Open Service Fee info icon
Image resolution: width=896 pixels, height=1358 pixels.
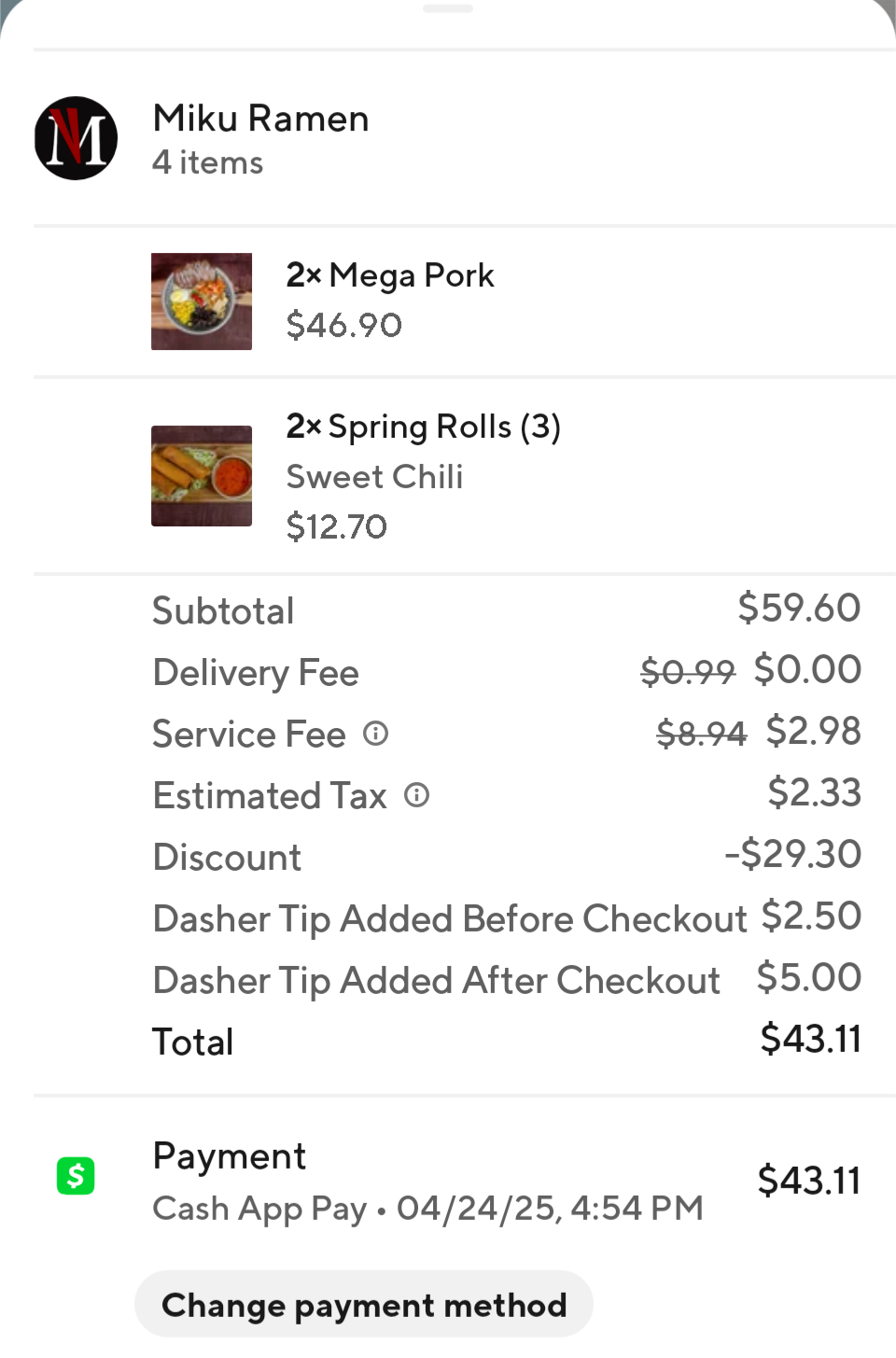pos(375,734)
